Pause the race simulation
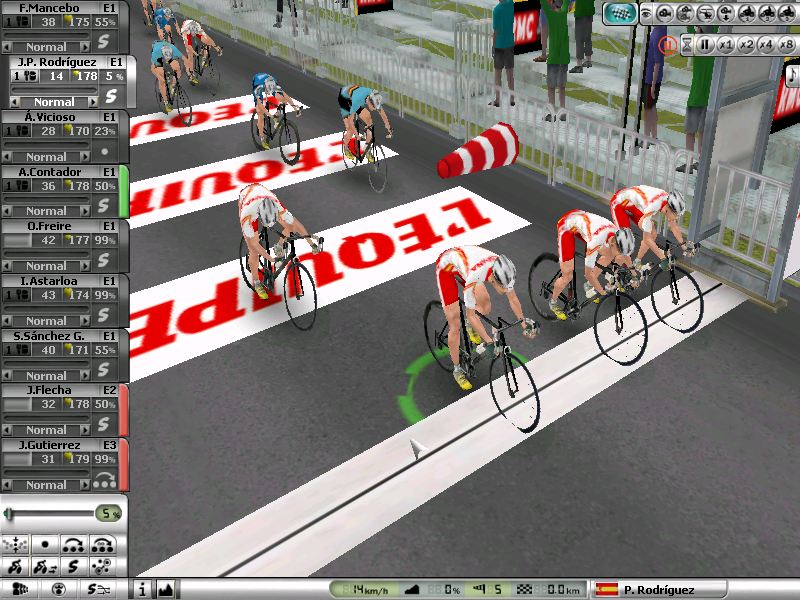The height and width of the screenshot is (600, 800). click(x=705, y=44)
